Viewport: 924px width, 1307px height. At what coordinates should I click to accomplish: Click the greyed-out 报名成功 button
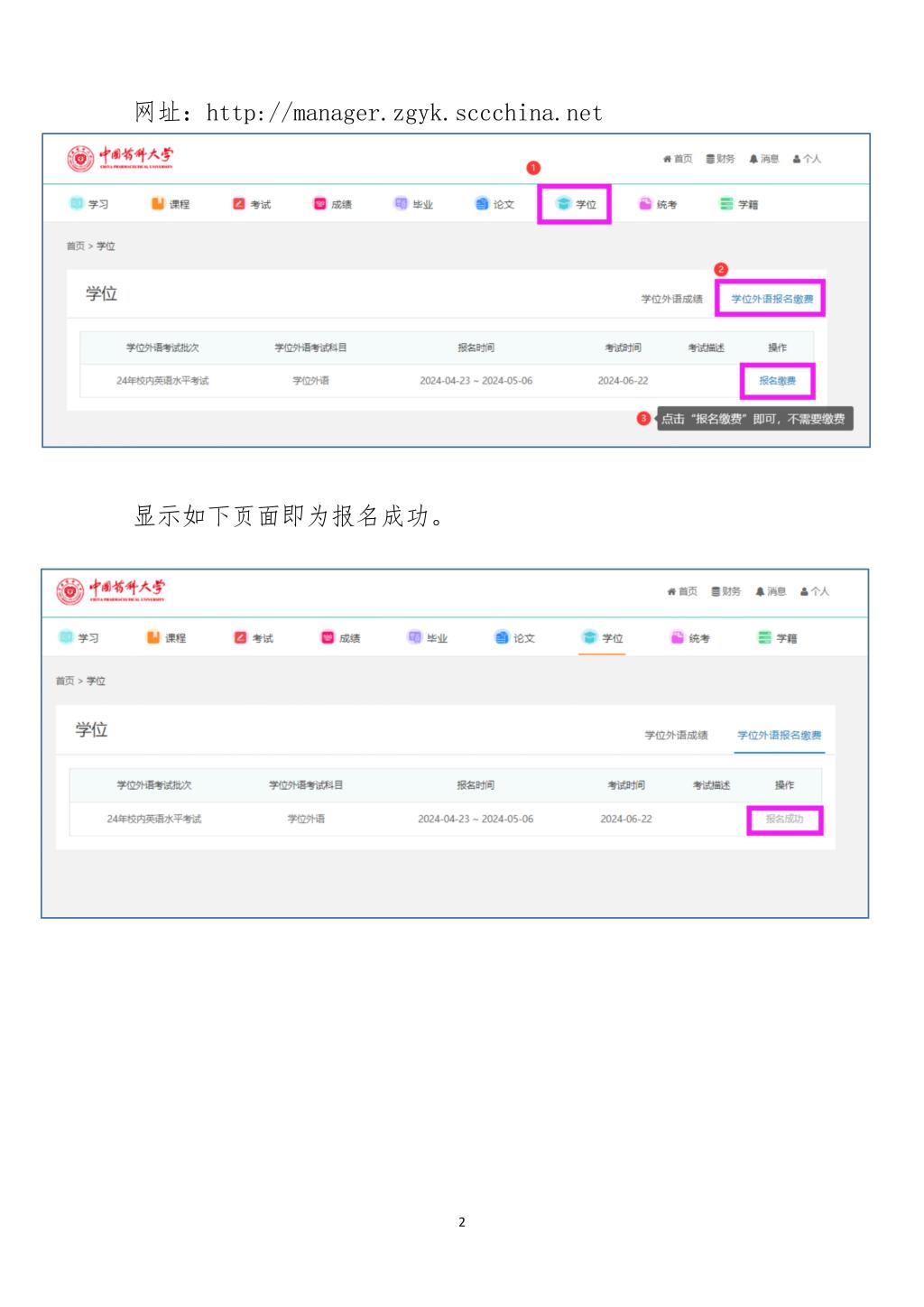pyautogui.click(x=784, y=820)
